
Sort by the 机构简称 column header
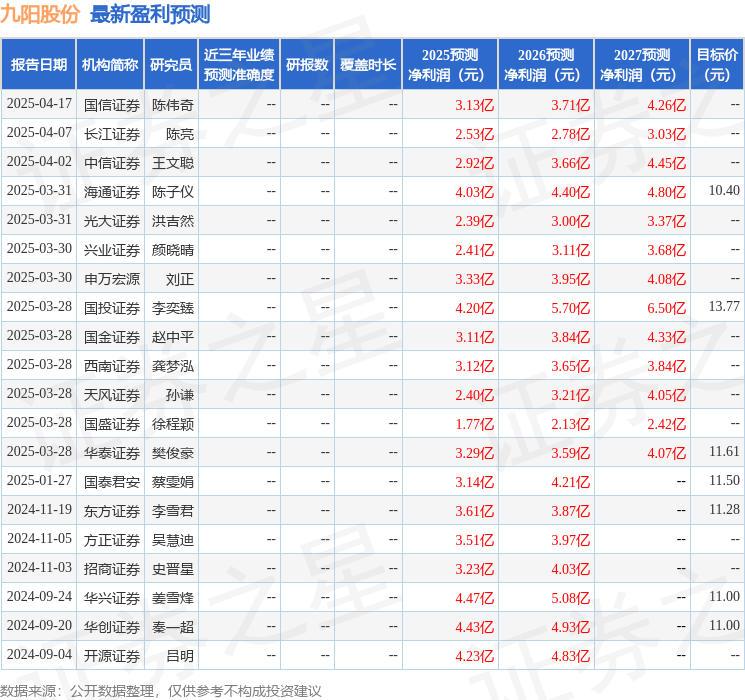[x=110, y=65]
